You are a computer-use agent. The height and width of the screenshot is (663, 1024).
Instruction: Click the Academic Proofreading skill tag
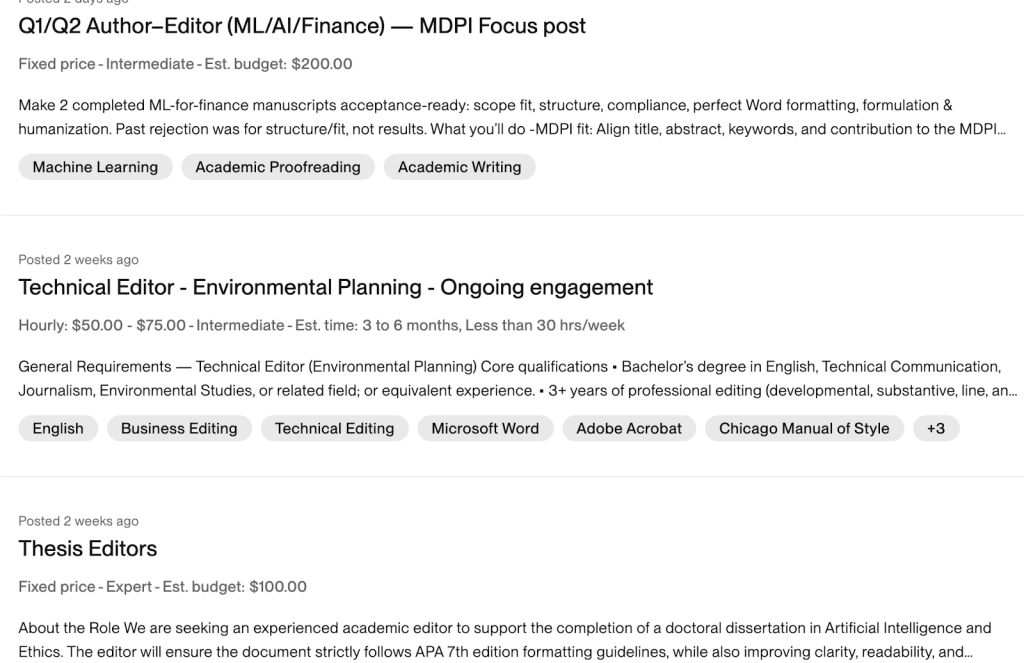278,167
